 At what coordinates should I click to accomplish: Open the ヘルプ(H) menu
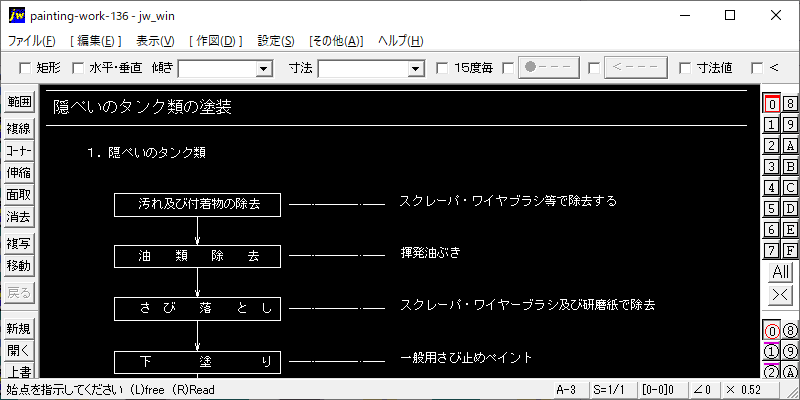(x=401, y=41)
